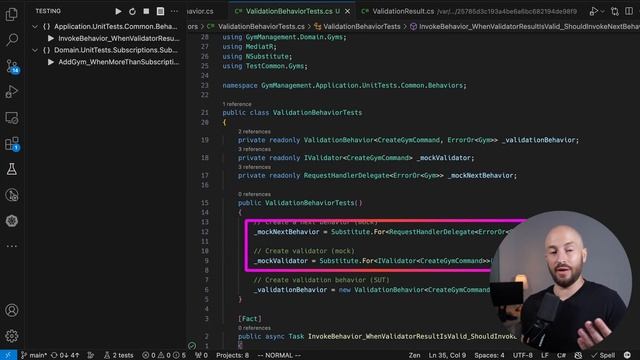
Task: Toggle Spell checker status item
Action: 603,355
